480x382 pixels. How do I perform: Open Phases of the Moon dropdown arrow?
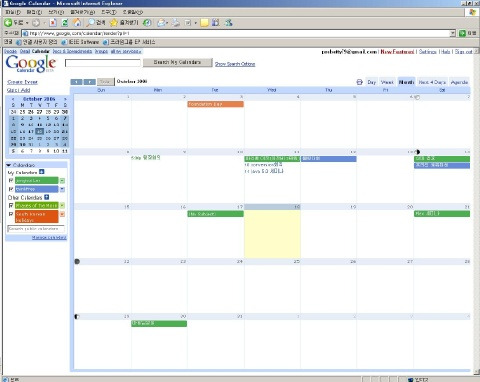click(x=62, y=206)
